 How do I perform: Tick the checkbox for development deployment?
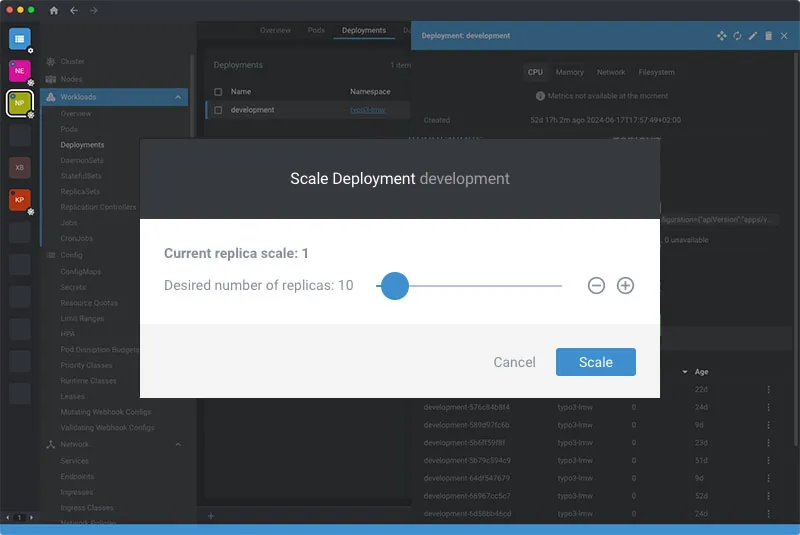tap(218, 110)
